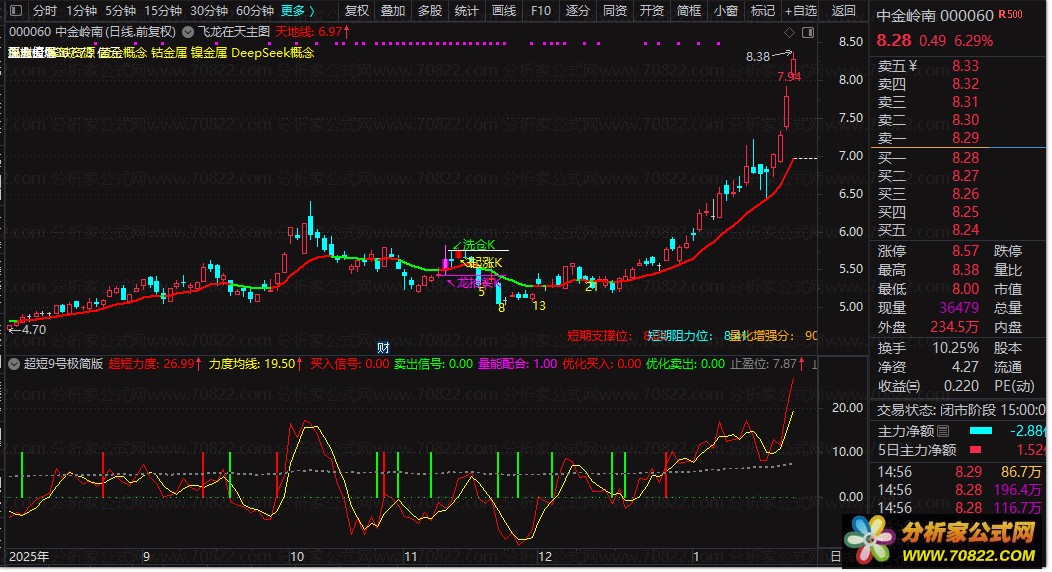
Task: Click the ¥ symbol next to 卖五
Action: [912, 66]
